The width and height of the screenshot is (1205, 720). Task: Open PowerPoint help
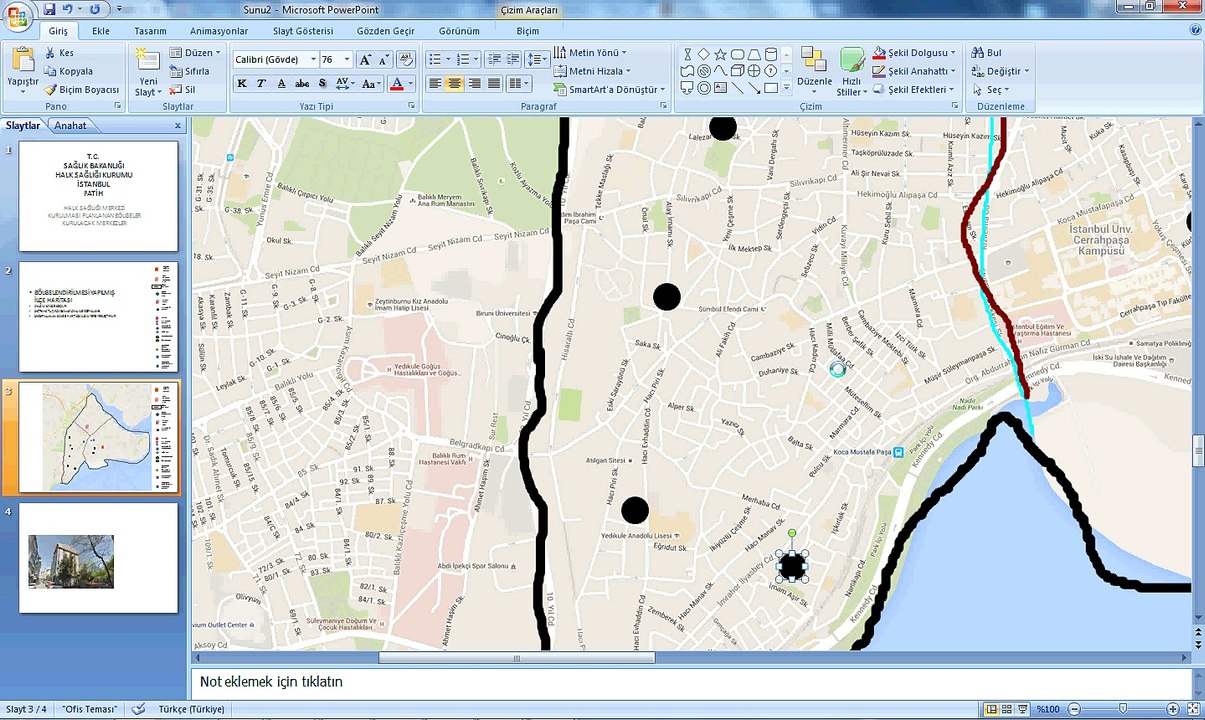(x=1196, y=30)
